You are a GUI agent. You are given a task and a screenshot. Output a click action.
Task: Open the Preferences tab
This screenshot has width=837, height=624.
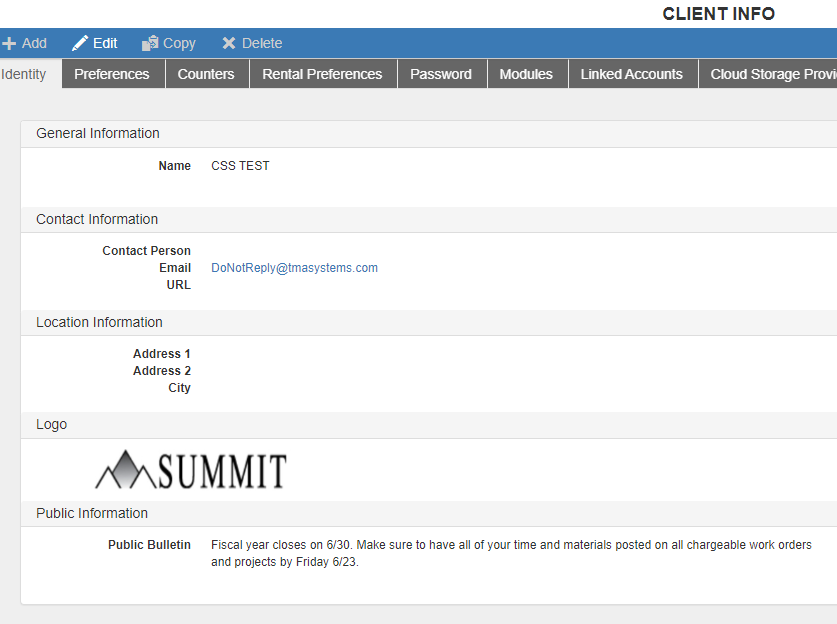coord(111,73)
